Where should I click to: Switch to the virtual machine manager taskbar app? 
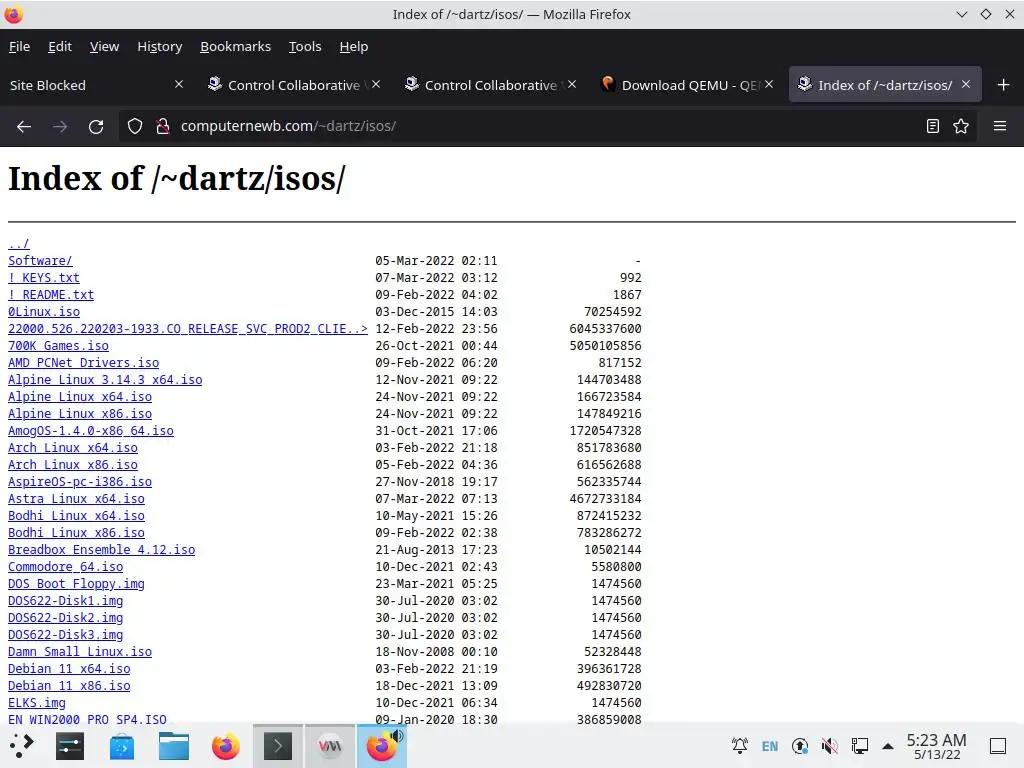[x=330, y=746]
